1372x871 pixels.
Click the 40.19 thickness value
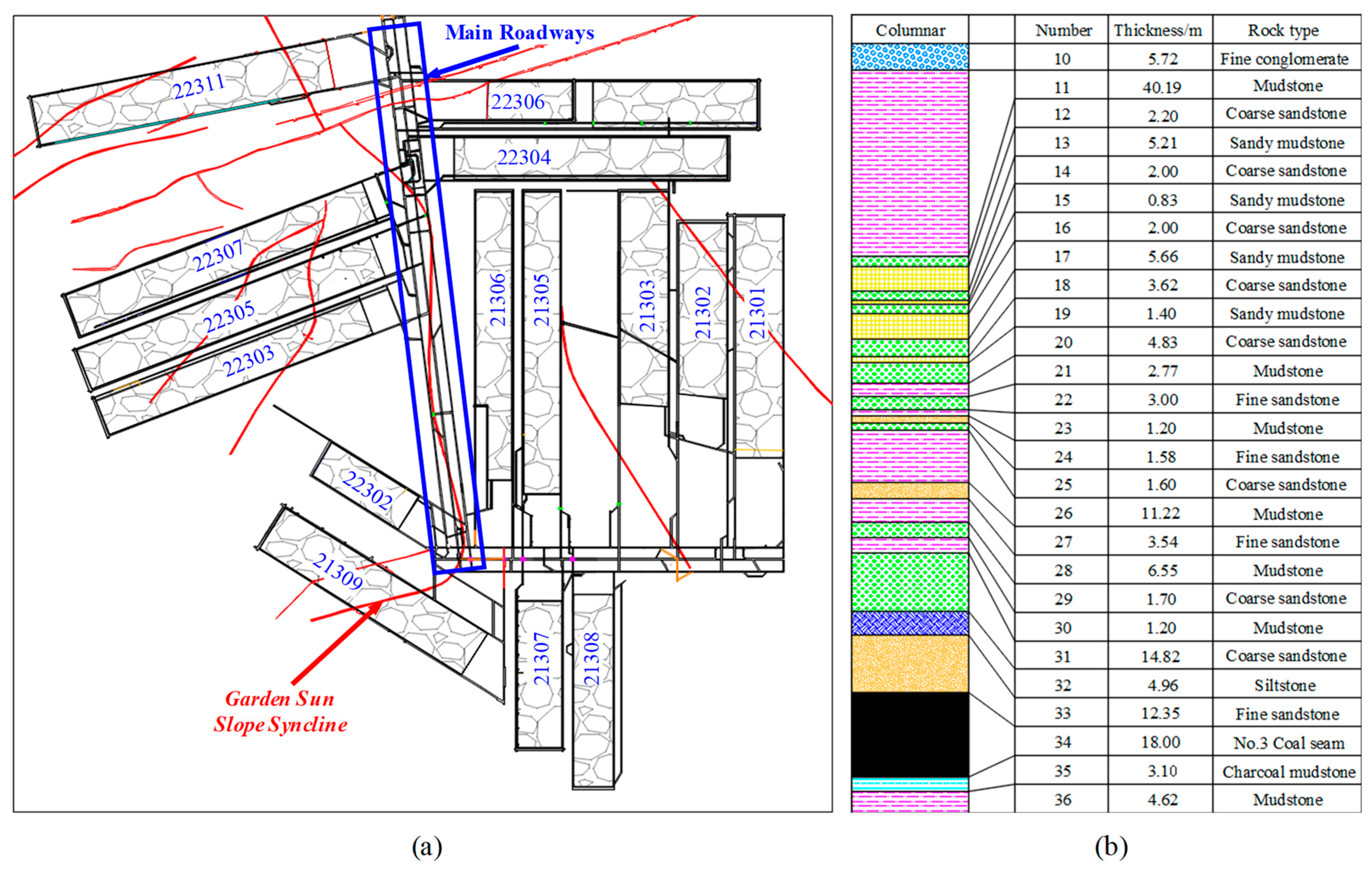coord(1162,87)
